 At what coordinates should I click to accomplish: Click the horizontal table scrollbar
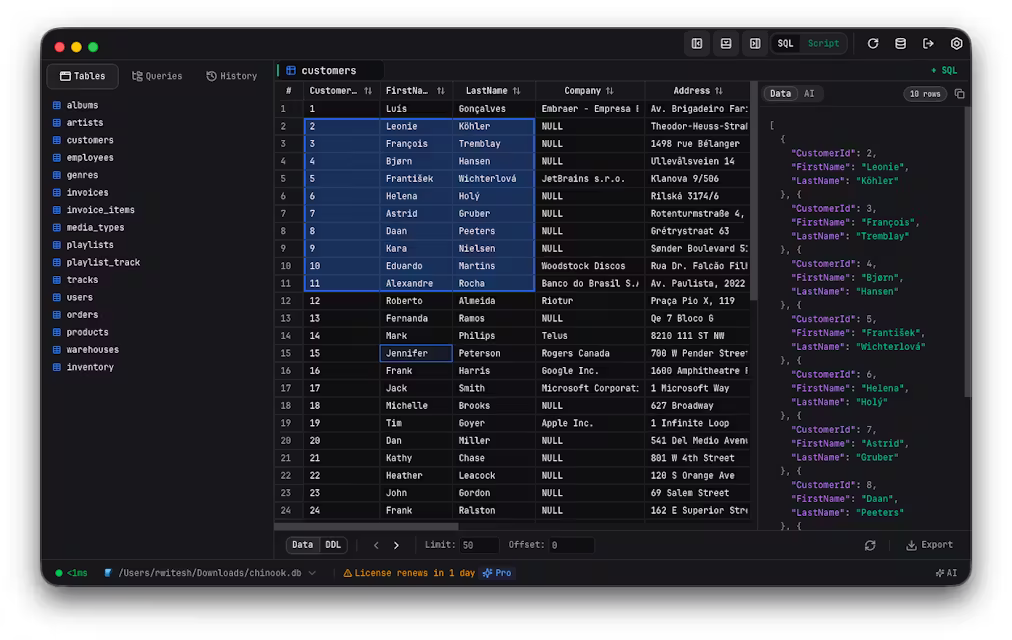tap(367, 527)
